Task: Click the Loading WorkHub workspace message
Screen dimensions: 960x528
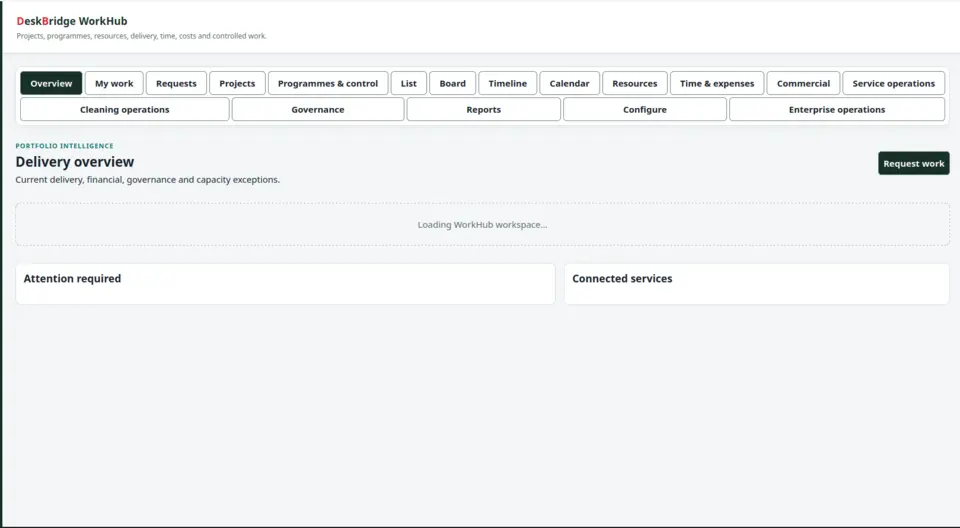Action: [482, 225]
